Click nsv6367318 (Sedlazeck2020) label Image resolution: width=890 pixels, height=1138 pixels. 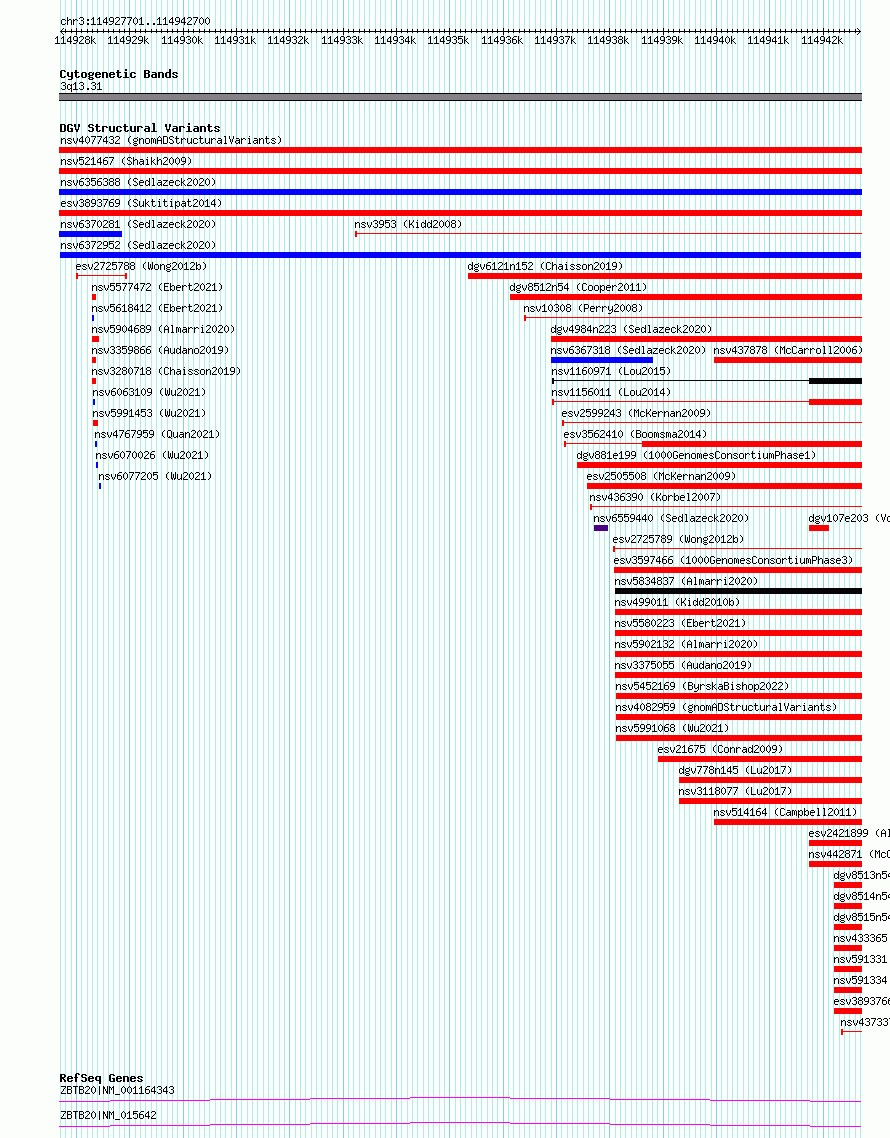pyautogui.click(x=628, y=351)
